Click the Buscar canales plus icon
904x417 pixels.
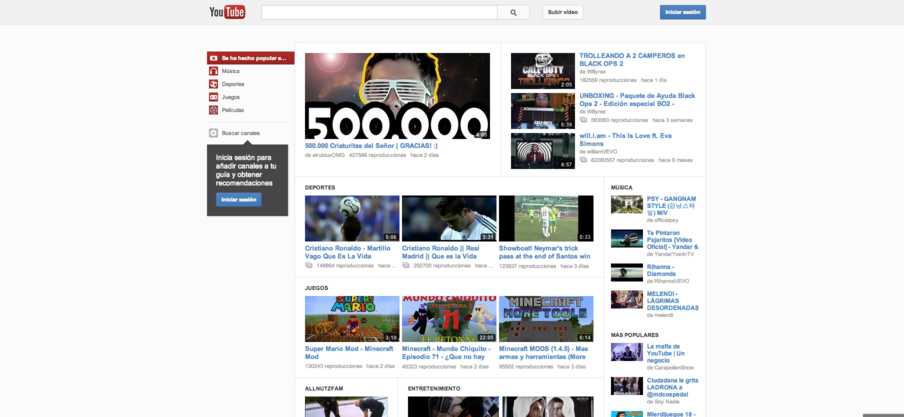[x=213, y=133]
